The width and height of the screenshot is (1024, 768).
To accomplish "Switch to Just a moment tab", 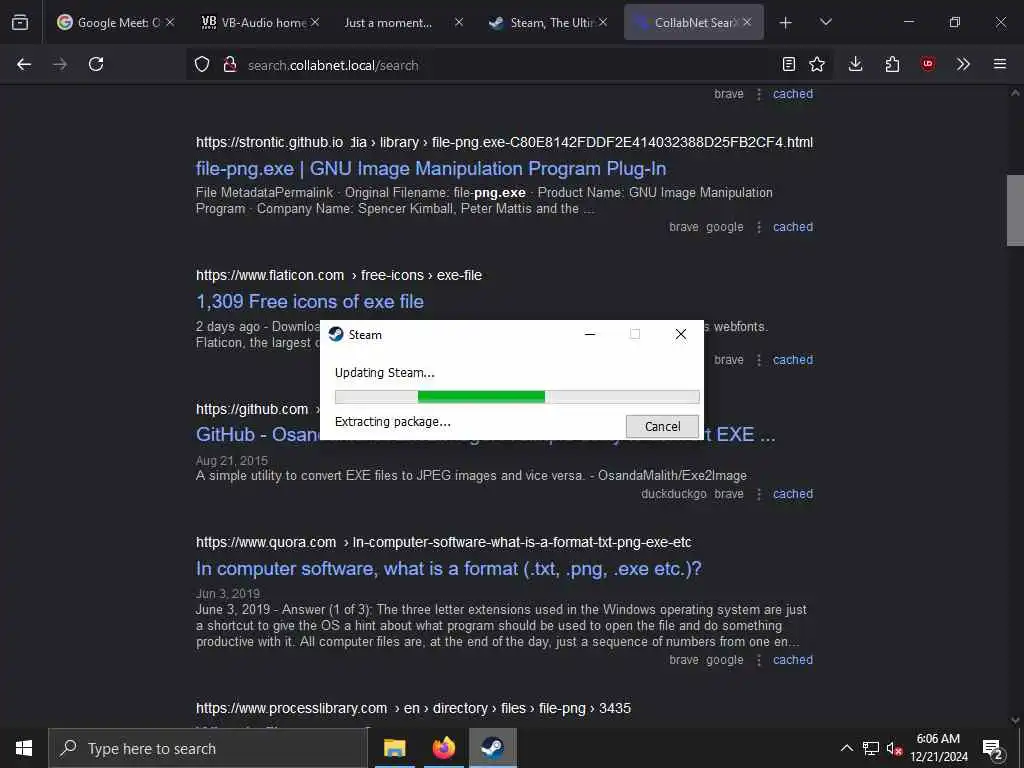I will point(403,22).
